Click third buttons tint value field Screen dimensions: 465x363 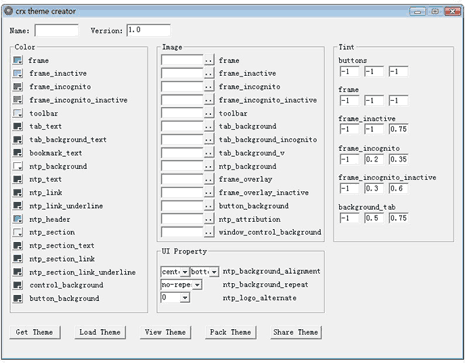click(x=398, y=71)
